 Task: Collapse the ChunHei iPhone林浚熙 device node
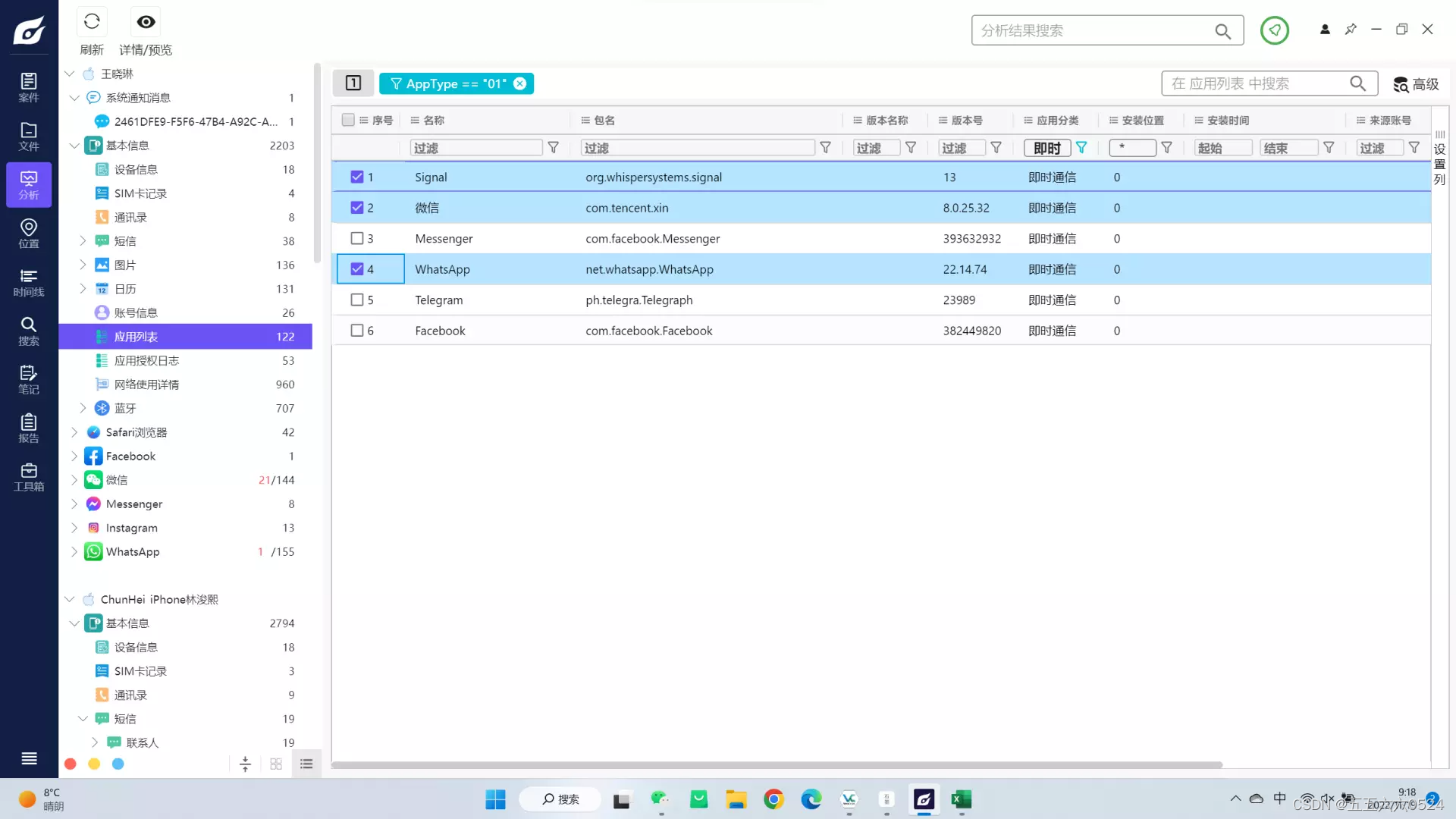[69, 599]
